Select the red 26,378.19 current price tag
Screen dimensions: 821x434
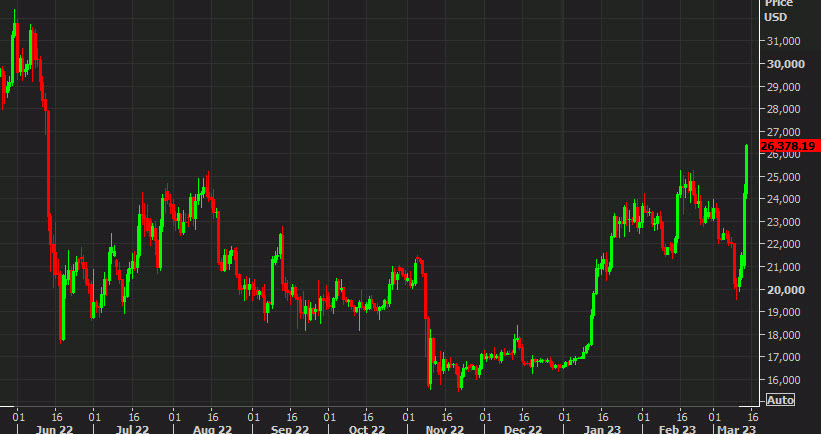pos(789,147)
